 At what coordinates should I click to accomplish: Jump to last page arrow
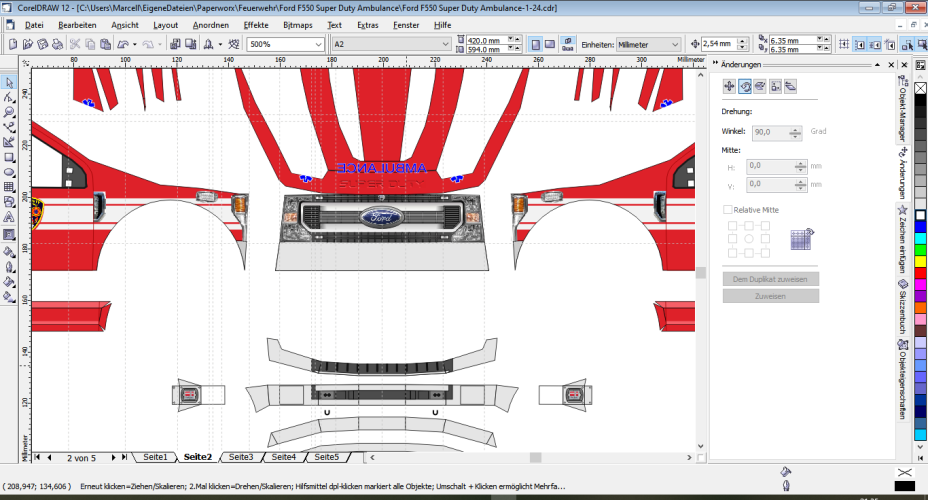tap(124, 457)
